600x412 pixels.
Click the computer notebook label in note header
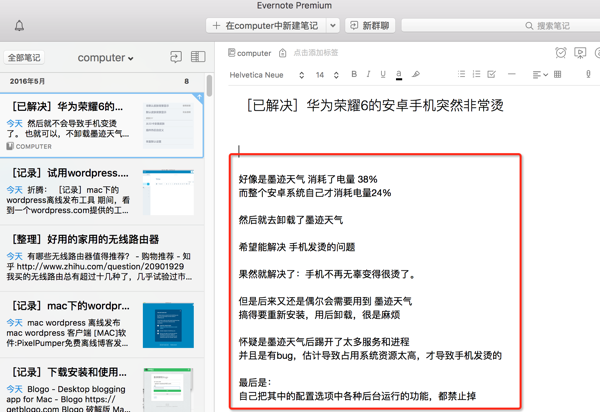tap(250, 53)
